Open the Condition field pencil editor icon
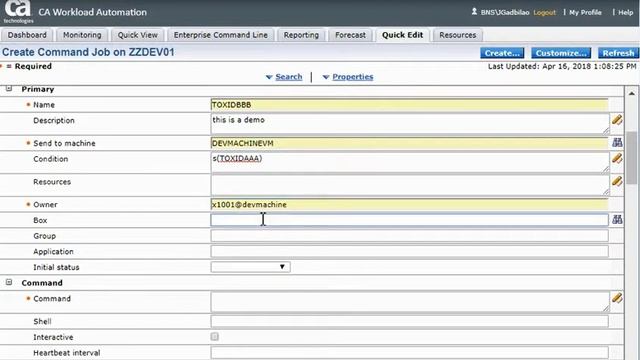Screen dimensions: 640x360 [x=617, y=158]
